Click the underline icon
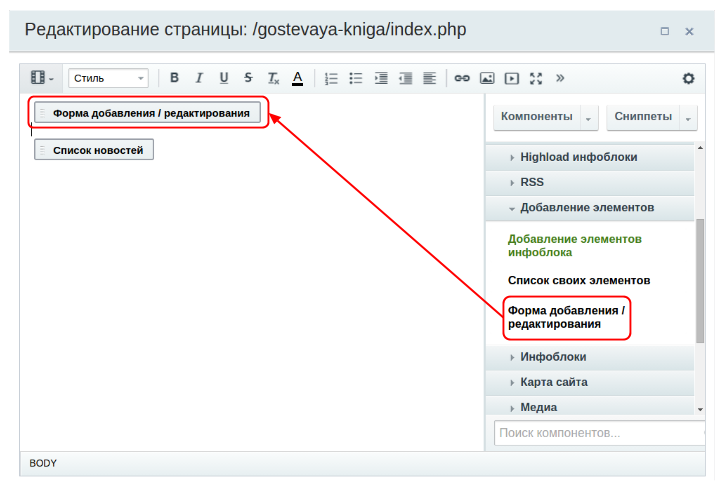 click(223, 78)
